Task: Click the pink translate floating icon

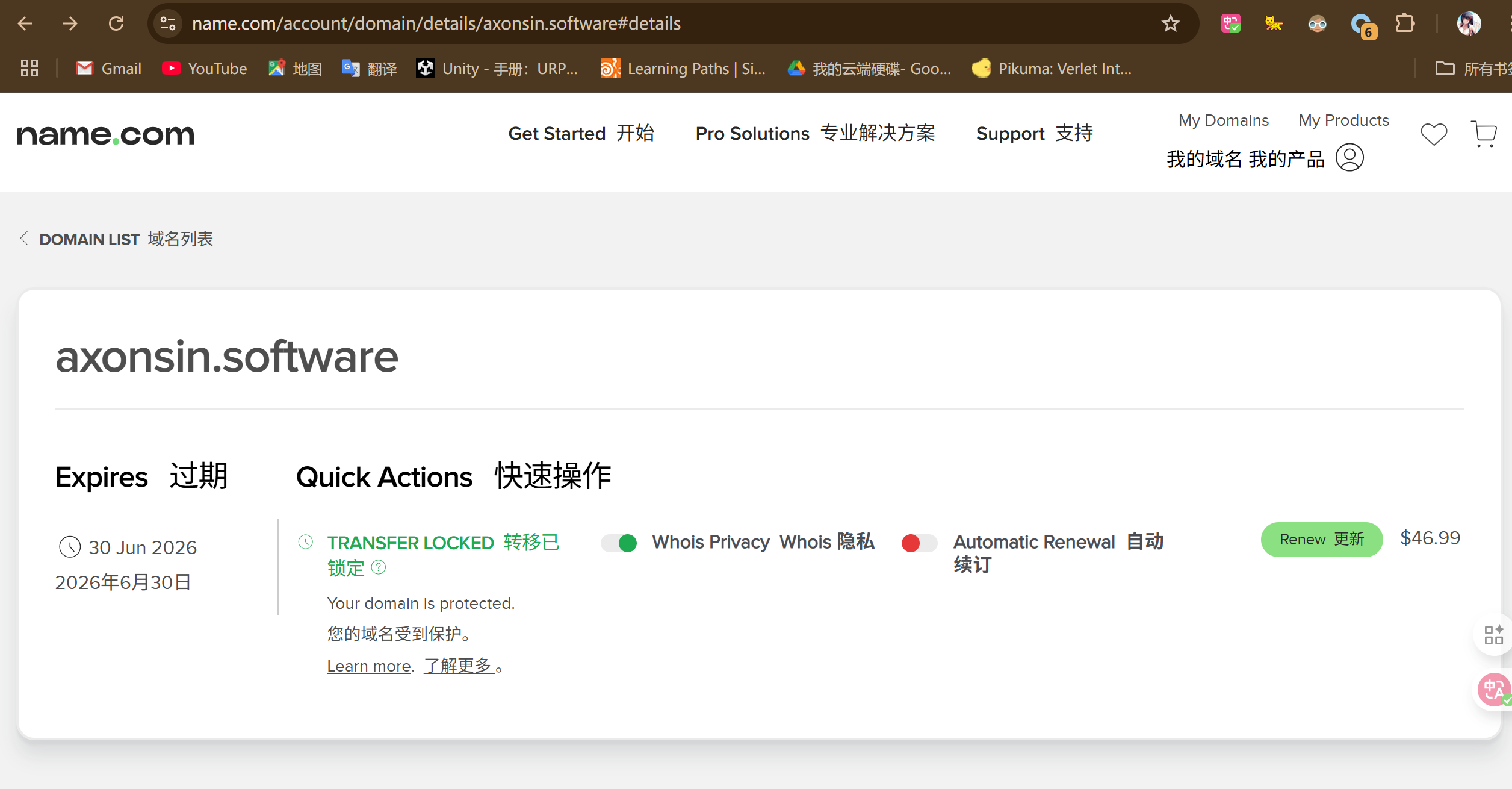Action: point(1493,690)
